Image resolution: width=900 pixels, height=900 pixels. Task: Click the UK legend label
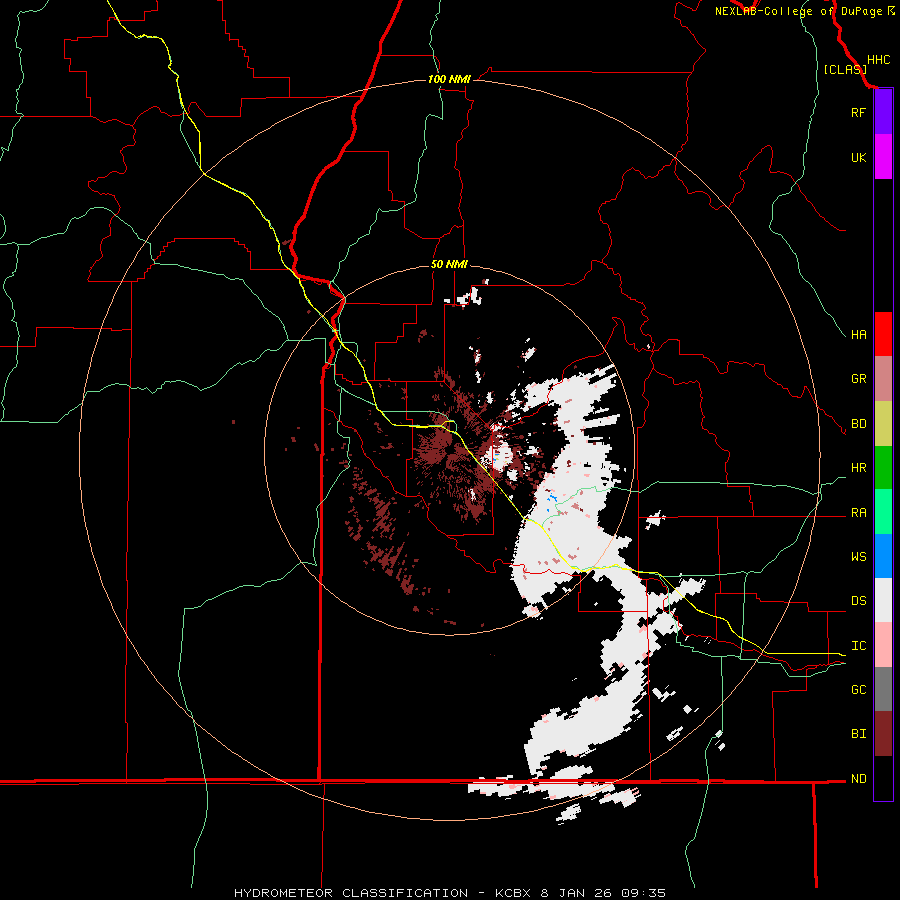[x=858, y=157]
